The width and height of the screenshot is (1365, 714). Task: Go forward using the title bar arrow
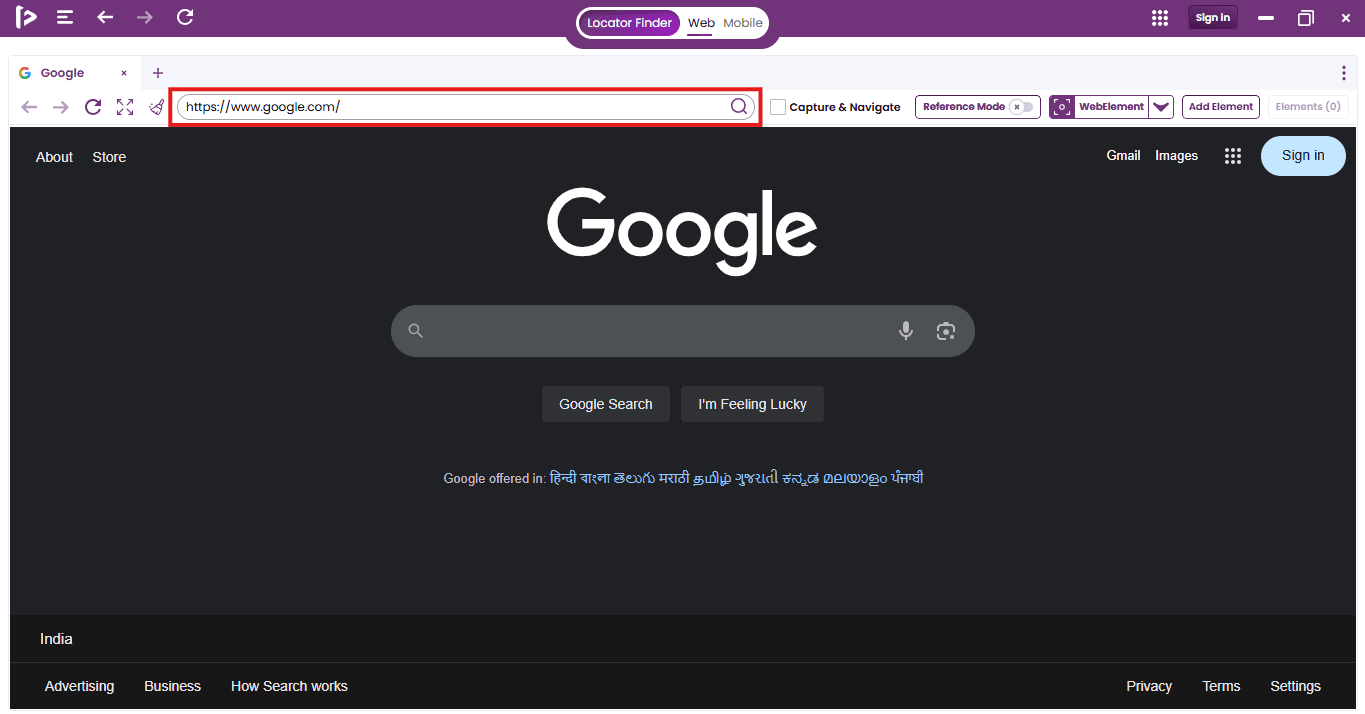pos(145,17)
